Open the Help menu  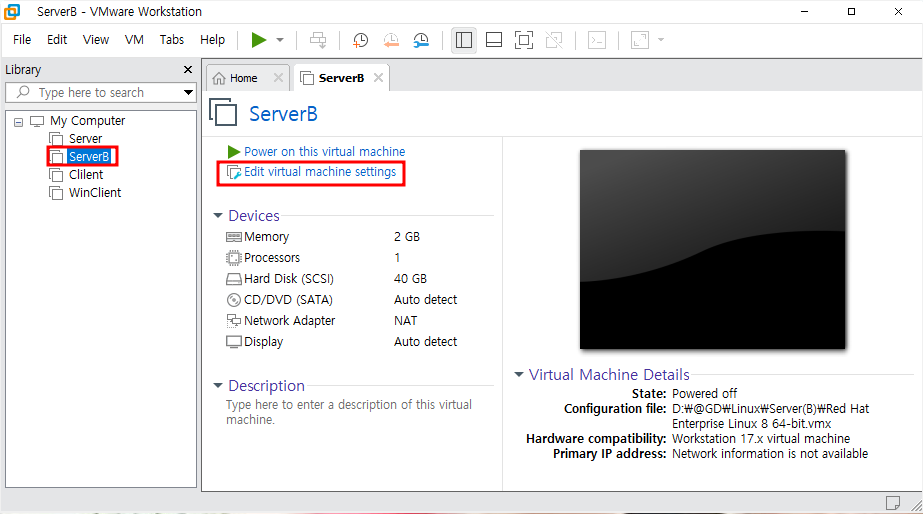[213, 39]
